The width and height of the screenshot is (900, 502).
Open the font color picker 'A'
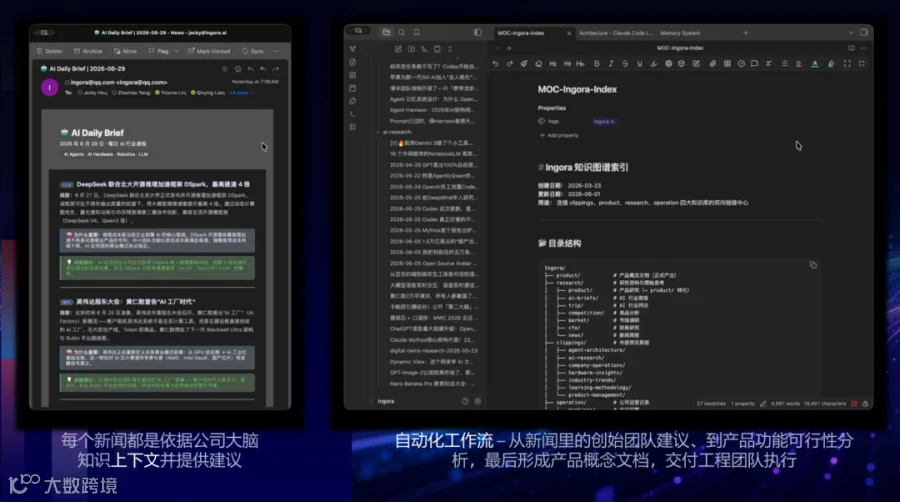pos(815,64)
